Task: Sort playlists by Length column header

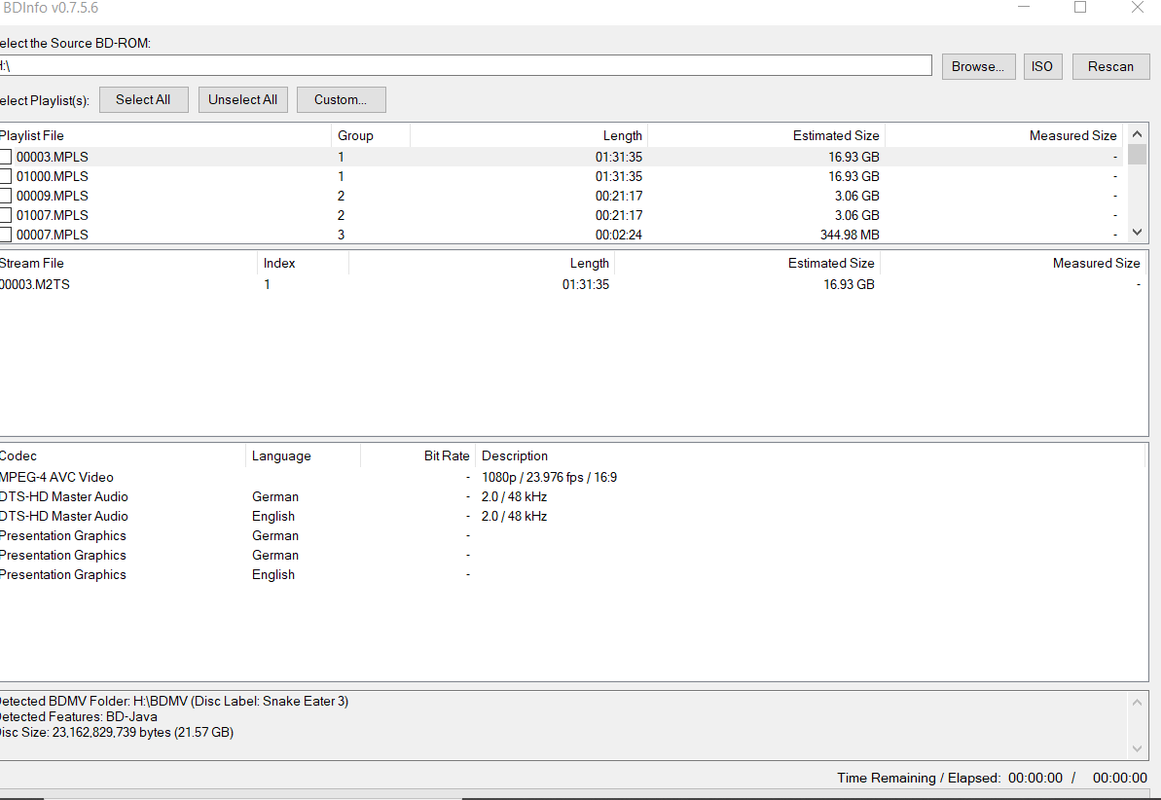Action: [x=529, y=136]
